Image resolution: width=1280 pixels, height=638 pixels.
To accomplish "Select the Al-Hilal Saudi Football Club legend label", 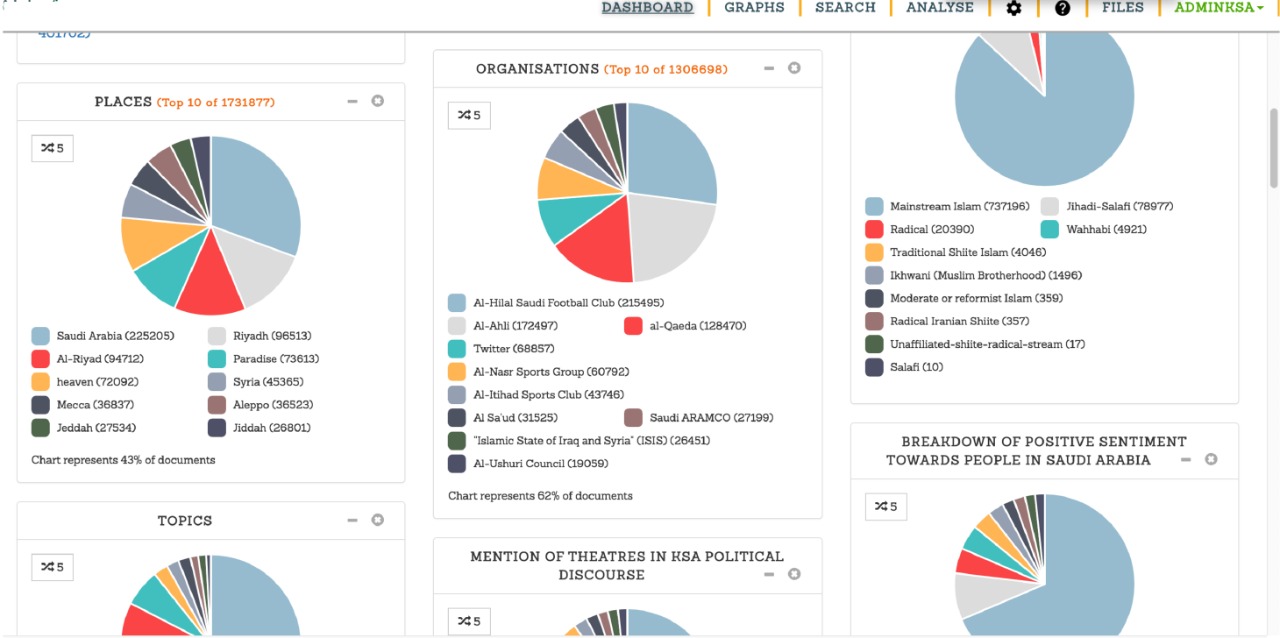I will 569,303.
